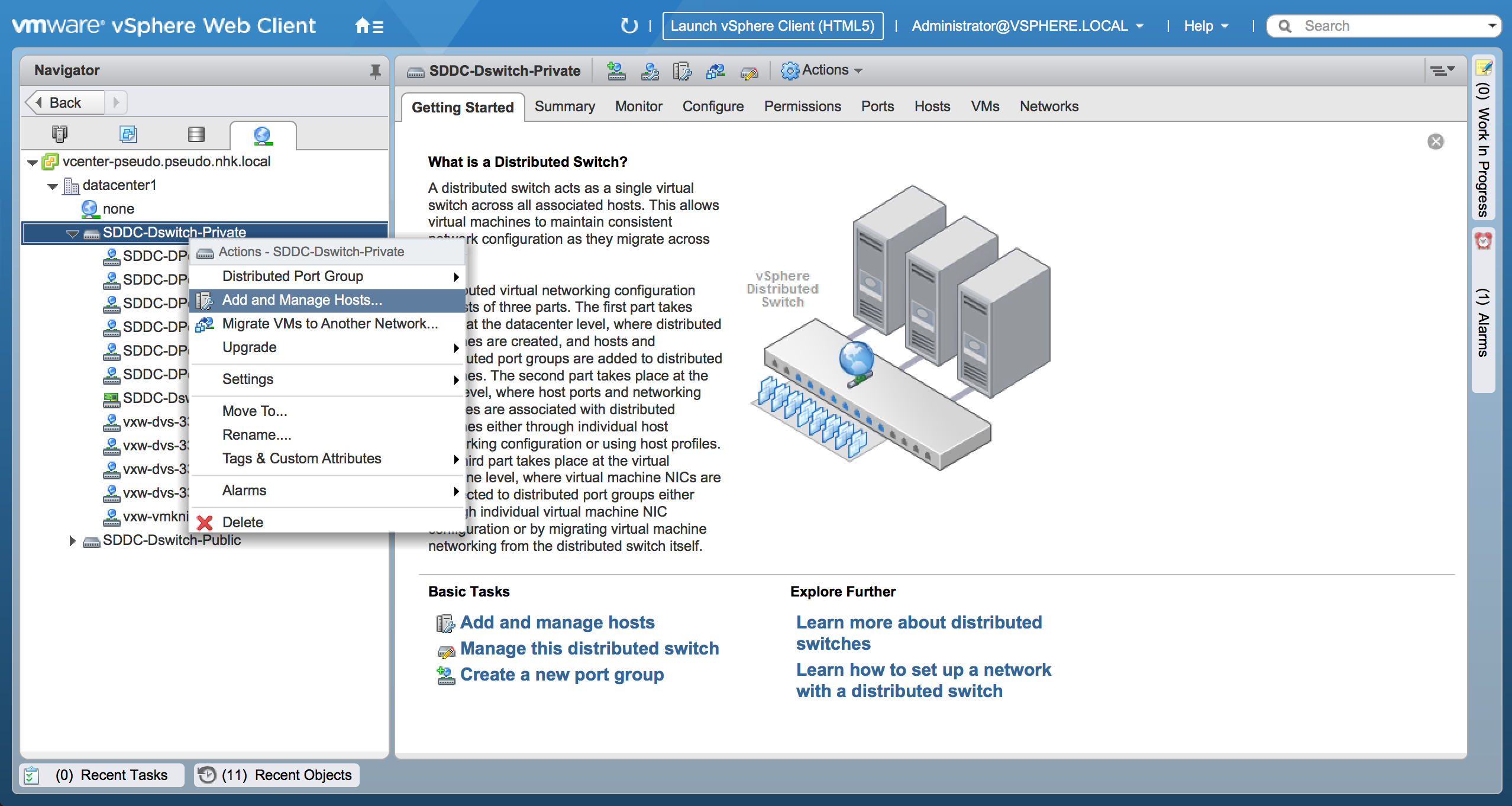Collapse vcenter-pseudo.pseudo.nhk.local tree node
This screenshot has height=806, width=1512.
pyautogui.click(x=33, y=162)
